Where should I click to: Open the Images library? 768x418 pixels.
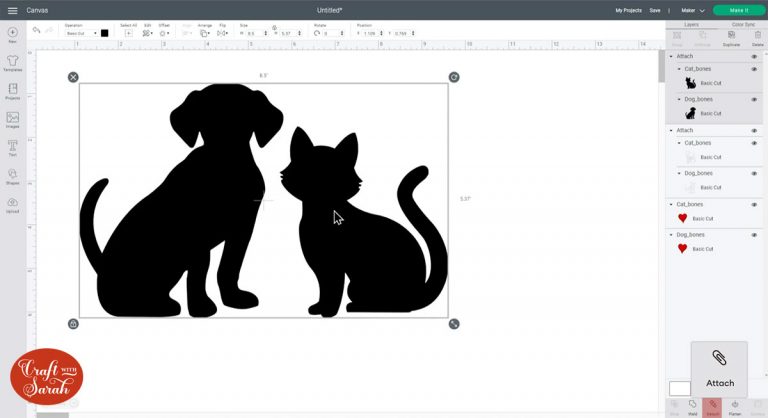tap(12, 118)
